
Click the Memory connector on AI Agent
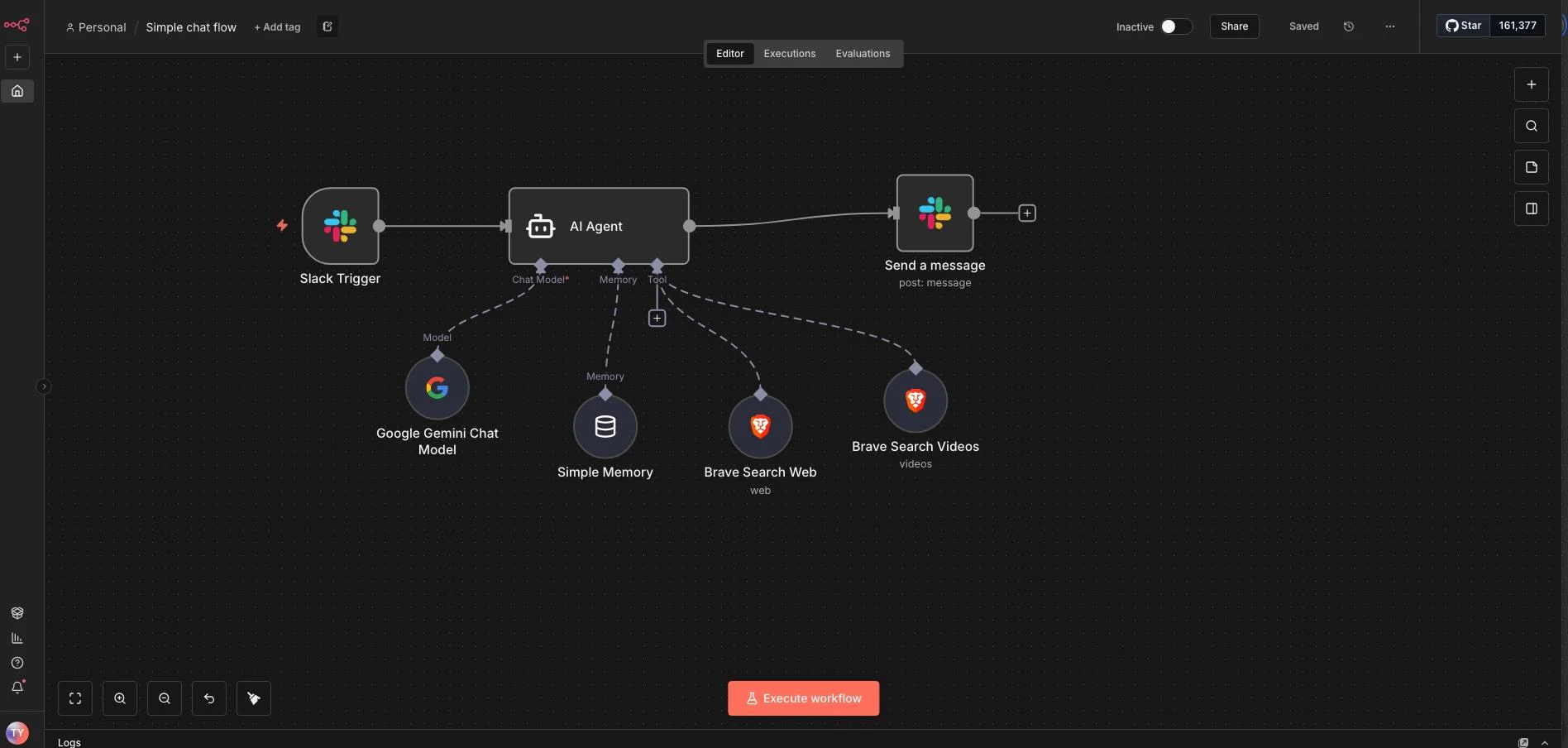click(x=619, y=266)
